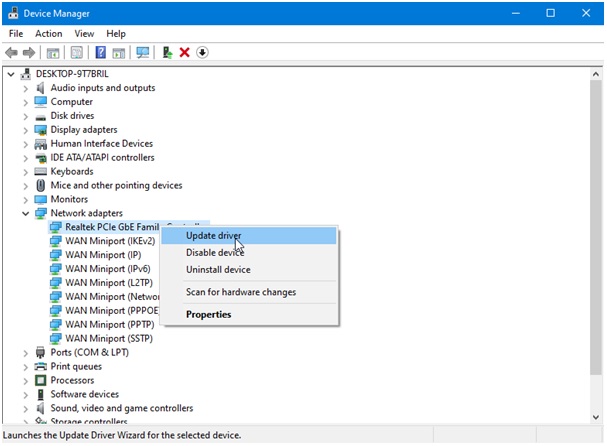The height and width of the screenshot is (446, 607).
Task: Click the circled down-arrow Disable device icon
Action: (x=202, y=52)
